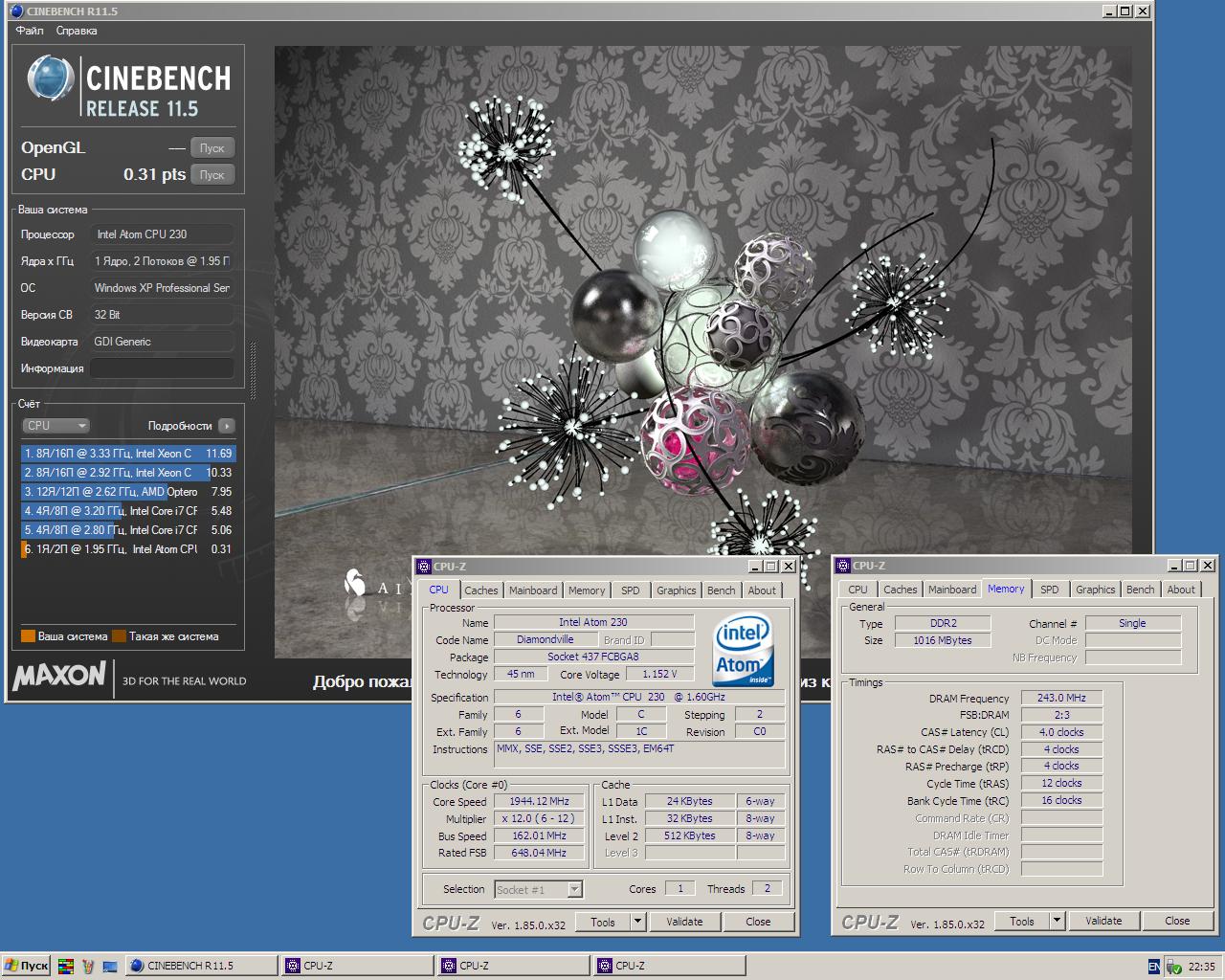Select ranking row 6 Intel Atom 0.31
The height and width of the screenshot is (980, 1225).
(x=128, y=549)
